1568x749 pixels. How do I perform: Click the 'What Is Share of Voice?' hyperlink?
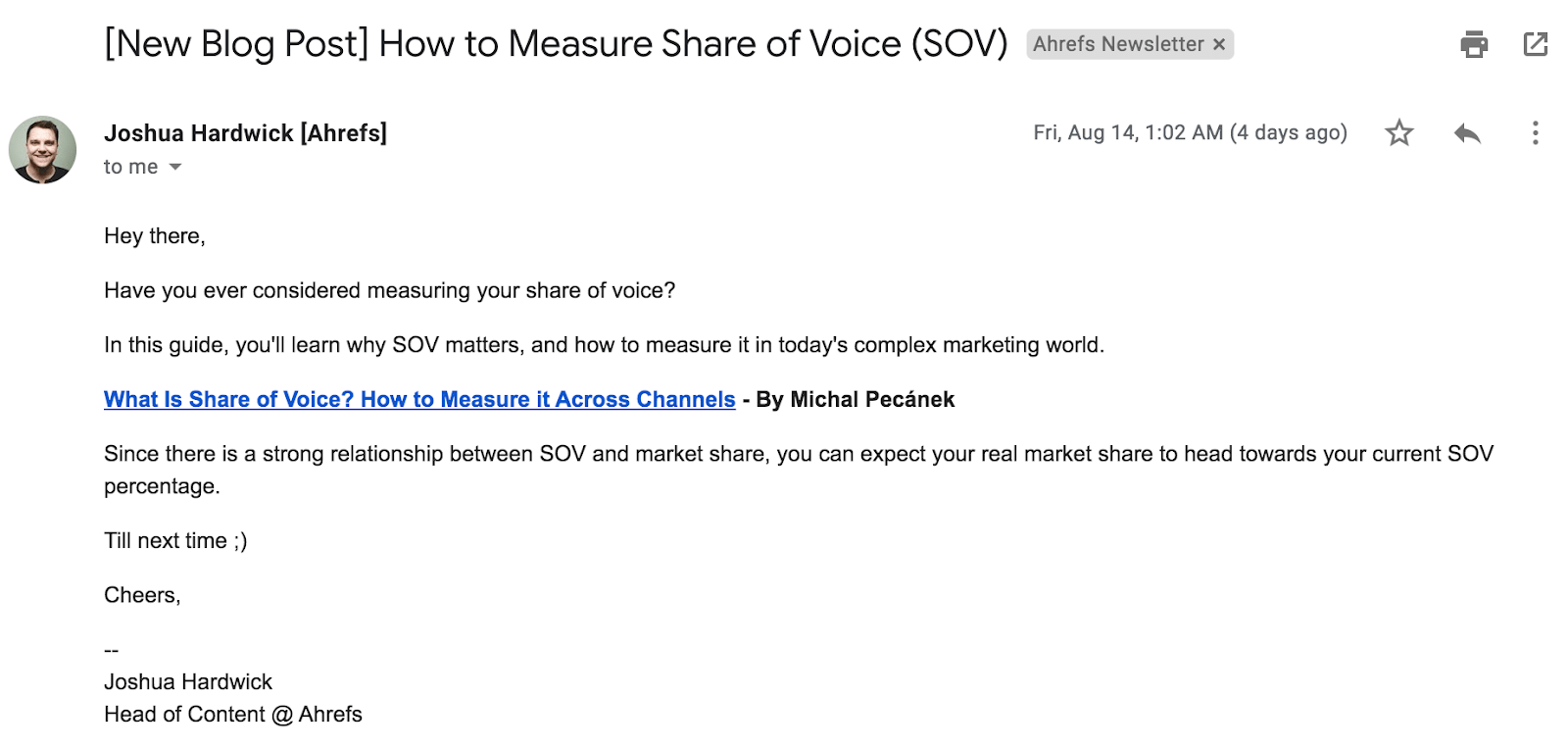coord(418,399)
